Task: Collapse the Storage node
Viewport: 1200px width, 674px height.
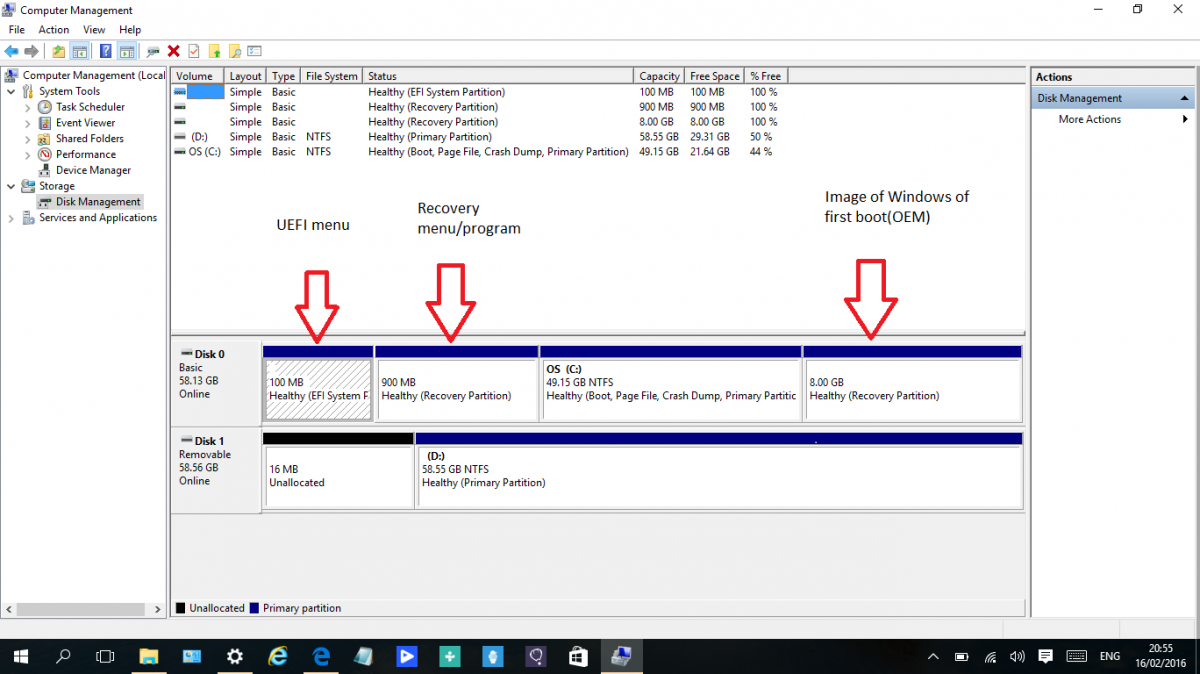Action: (11, 186)
